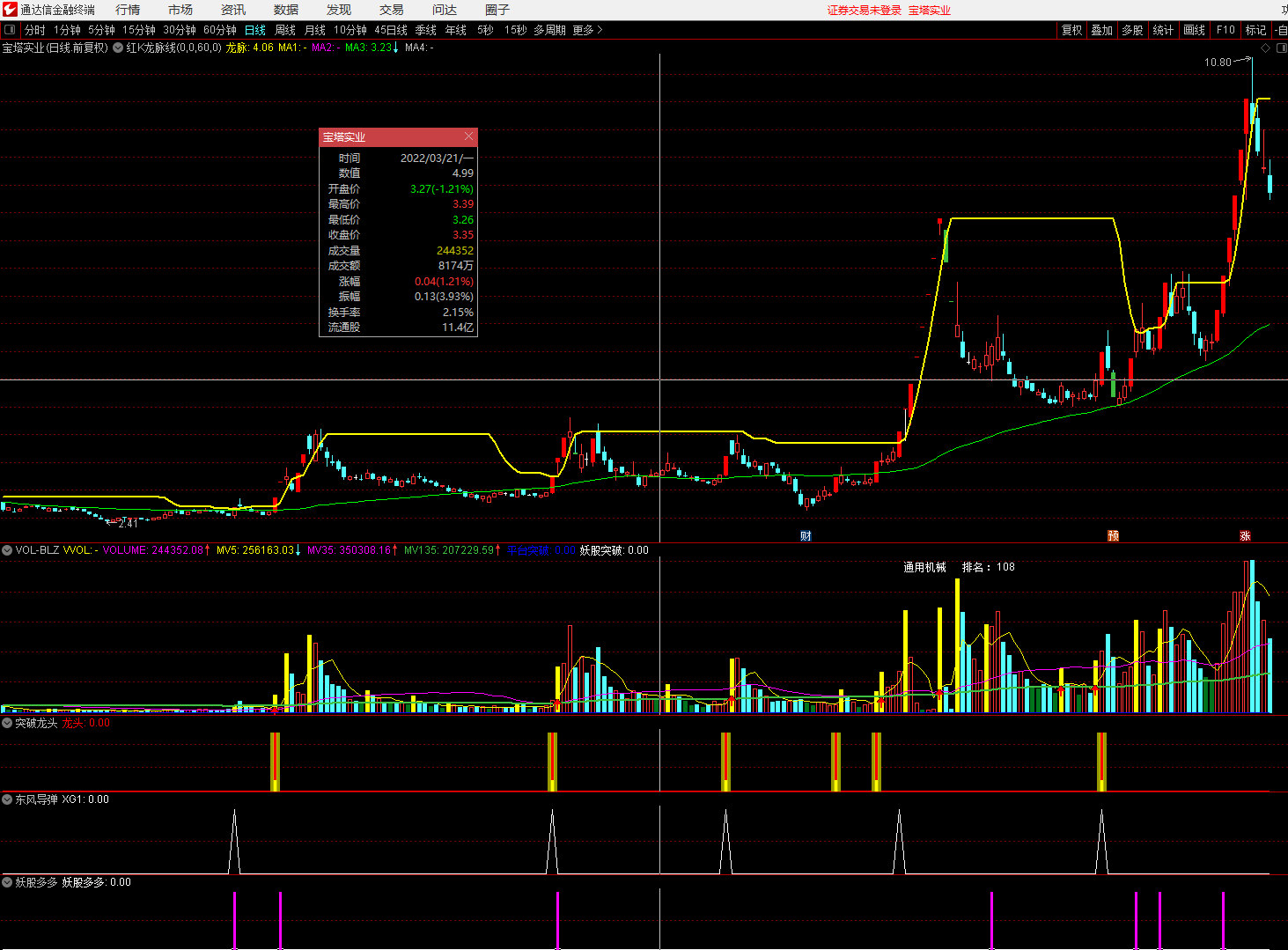Screen dimensions: 1288x950
Task: Open the 突破龙头 indicator dropdown arrow
Action: tap(7, 723)
